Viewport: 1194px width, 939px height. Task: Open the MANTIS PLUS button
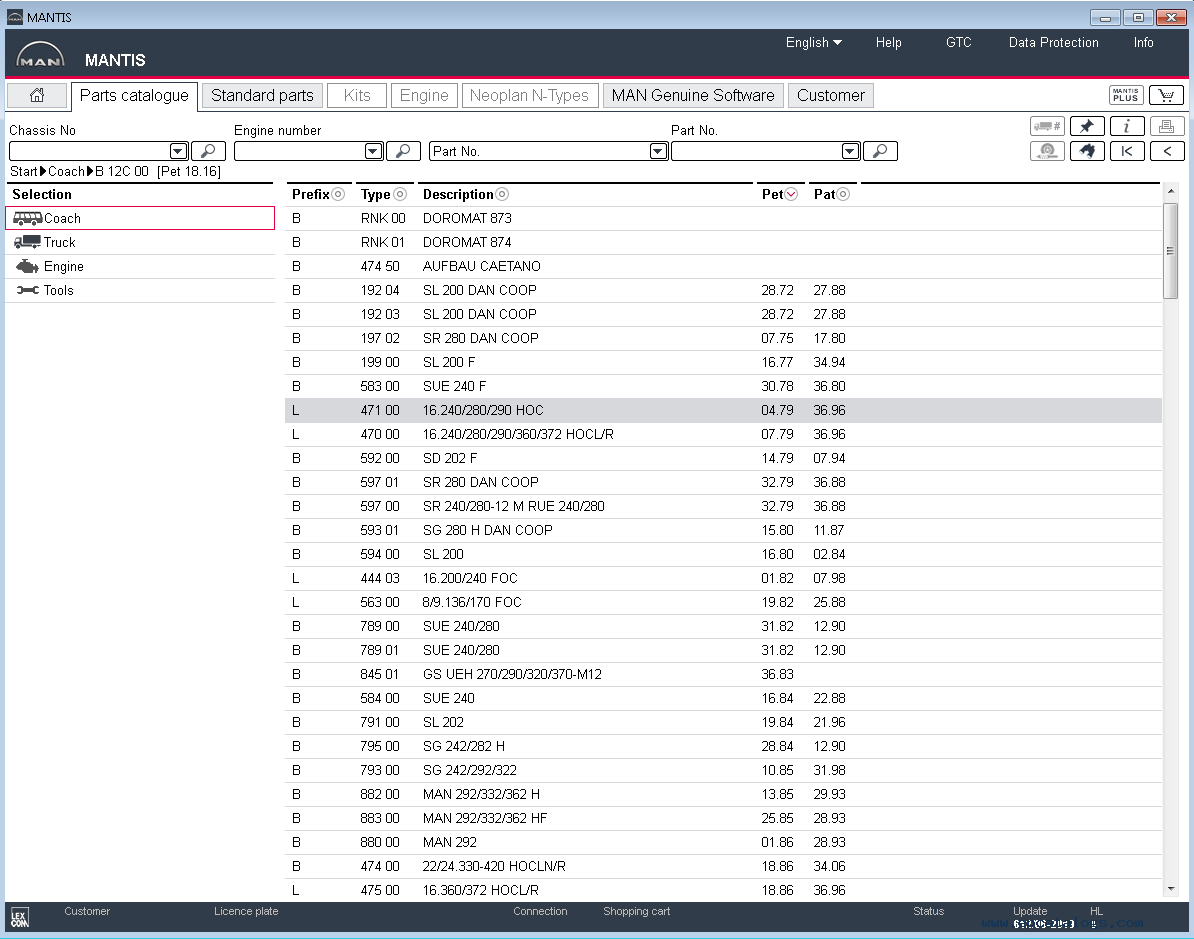[x=1125, y=95]
